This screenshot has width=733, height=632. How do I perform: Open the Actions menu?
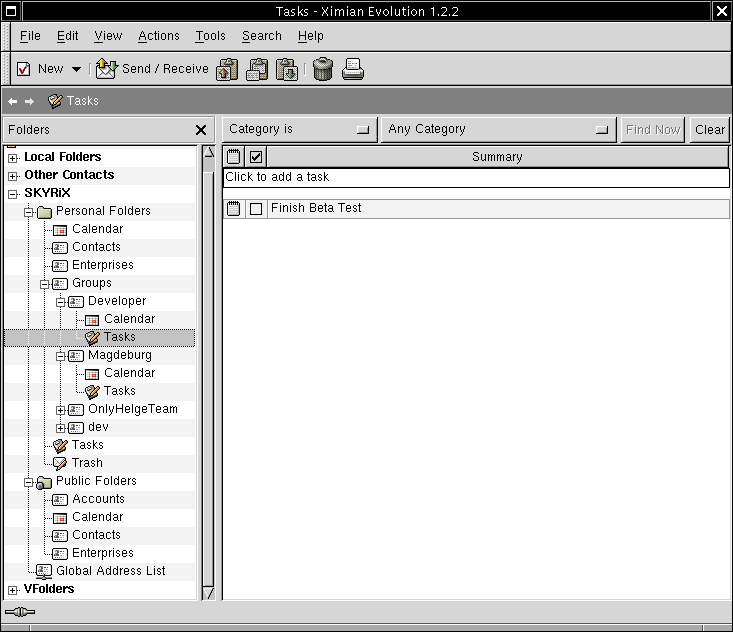point(158,36)
